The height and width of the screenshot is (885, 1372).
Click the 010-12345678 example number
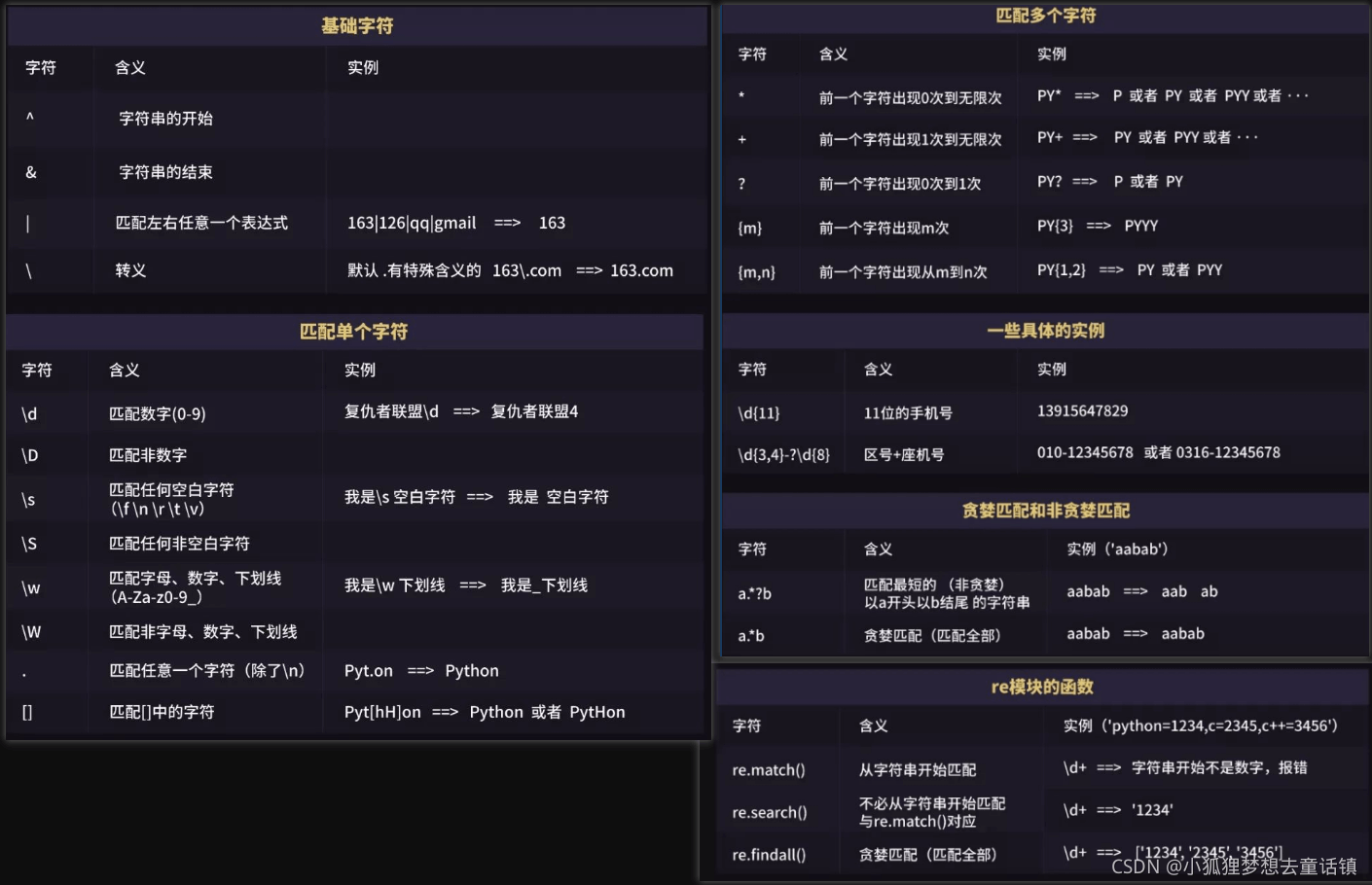[x=1085, y=453]
